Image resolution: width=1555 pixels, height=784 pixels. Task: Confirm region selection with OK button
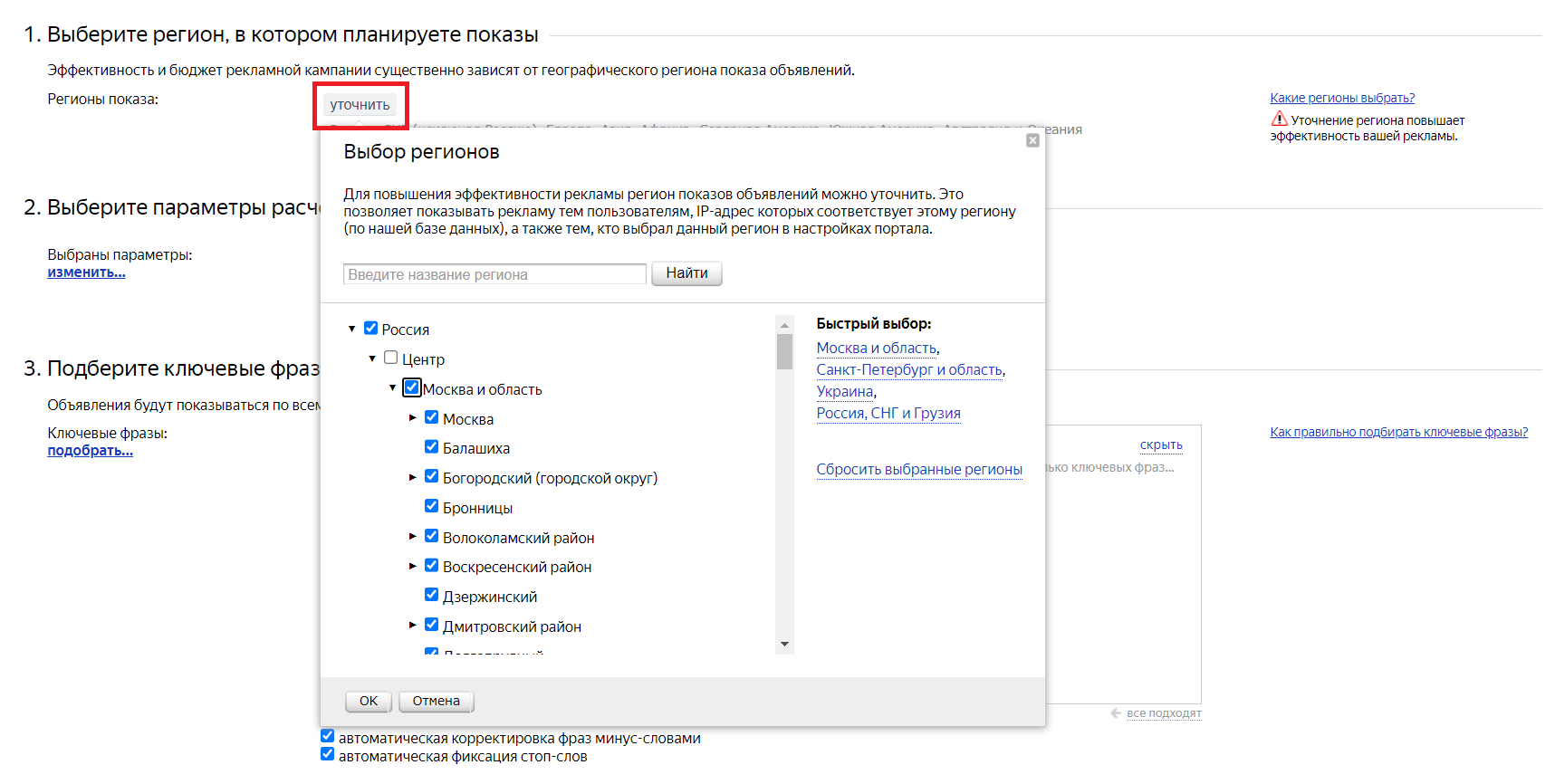[x=369, y=701]
